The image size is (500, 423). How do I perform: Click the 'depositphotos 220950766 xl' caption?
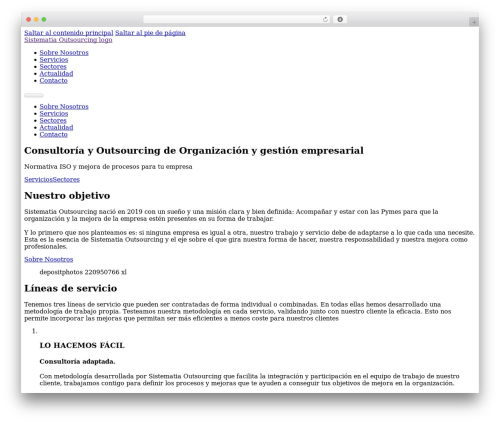pos(83,272)
